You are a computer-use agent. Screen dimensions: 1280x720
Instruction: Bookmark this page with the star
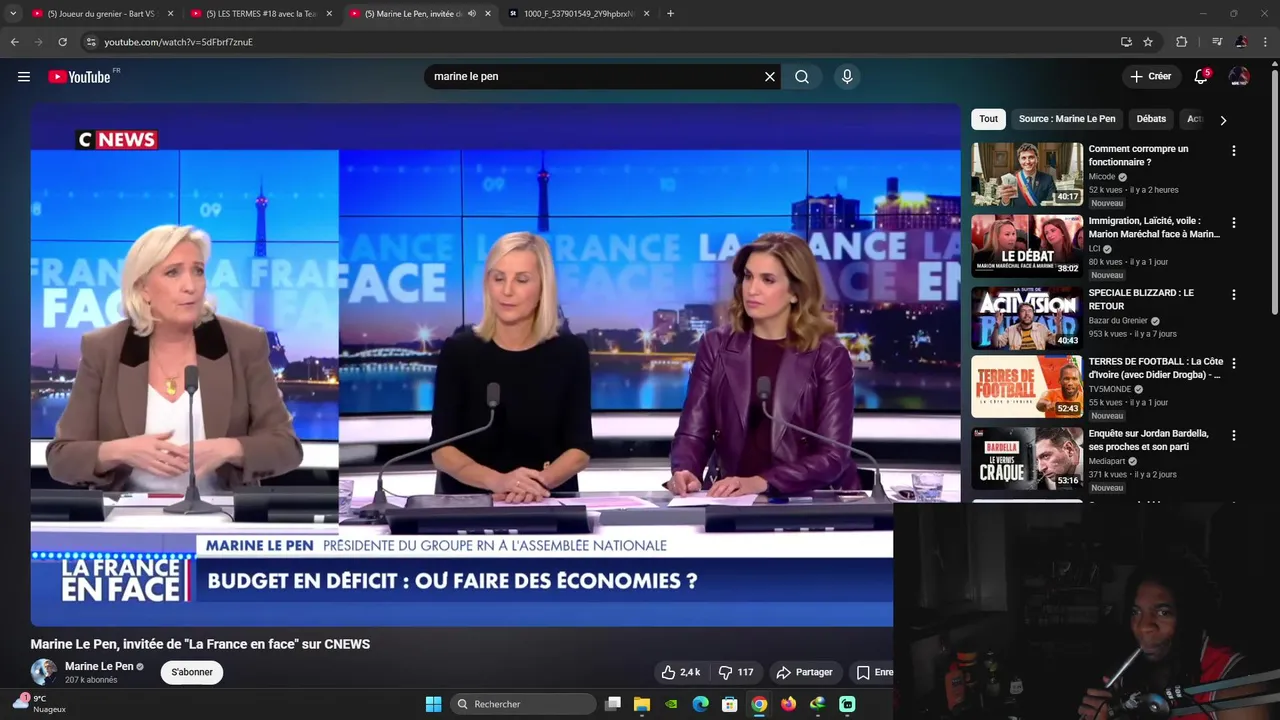(1148, 42)
